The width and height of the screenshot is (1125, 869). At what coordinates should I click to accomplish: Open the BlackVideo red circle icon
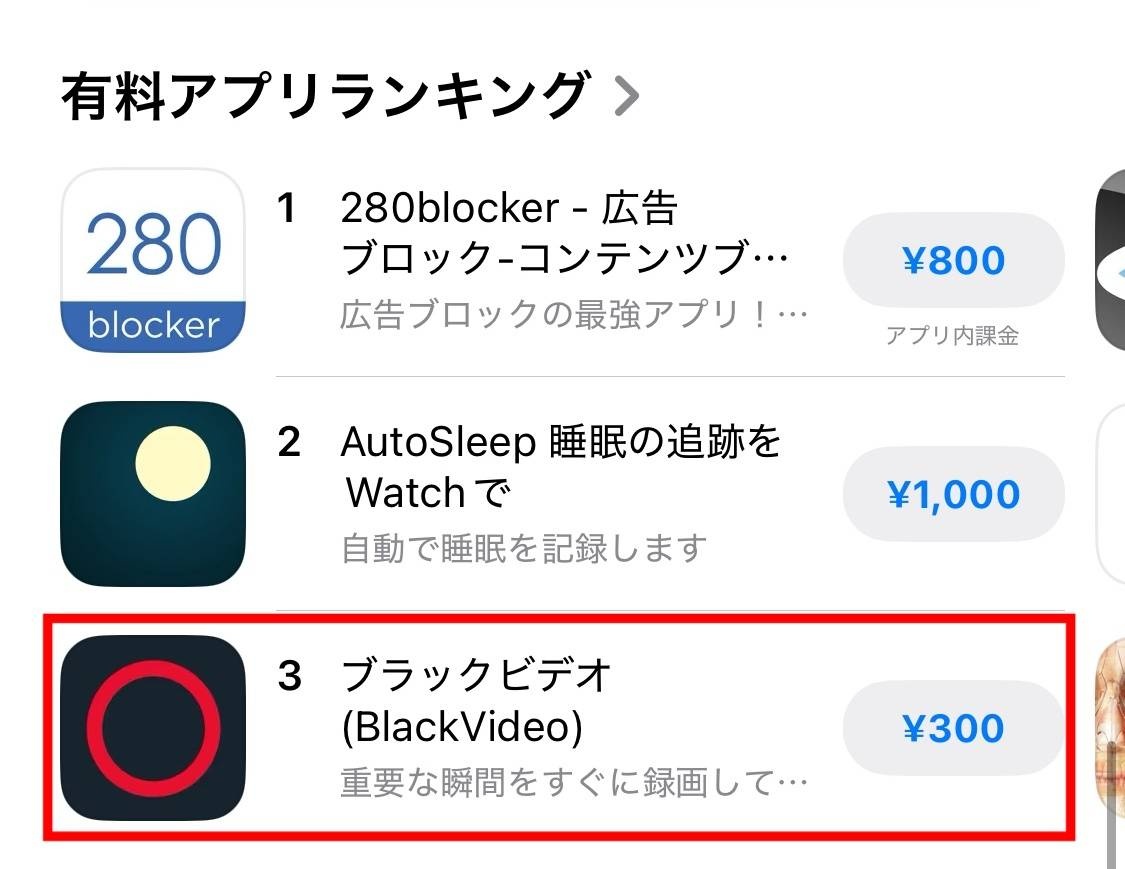[153, 727]
